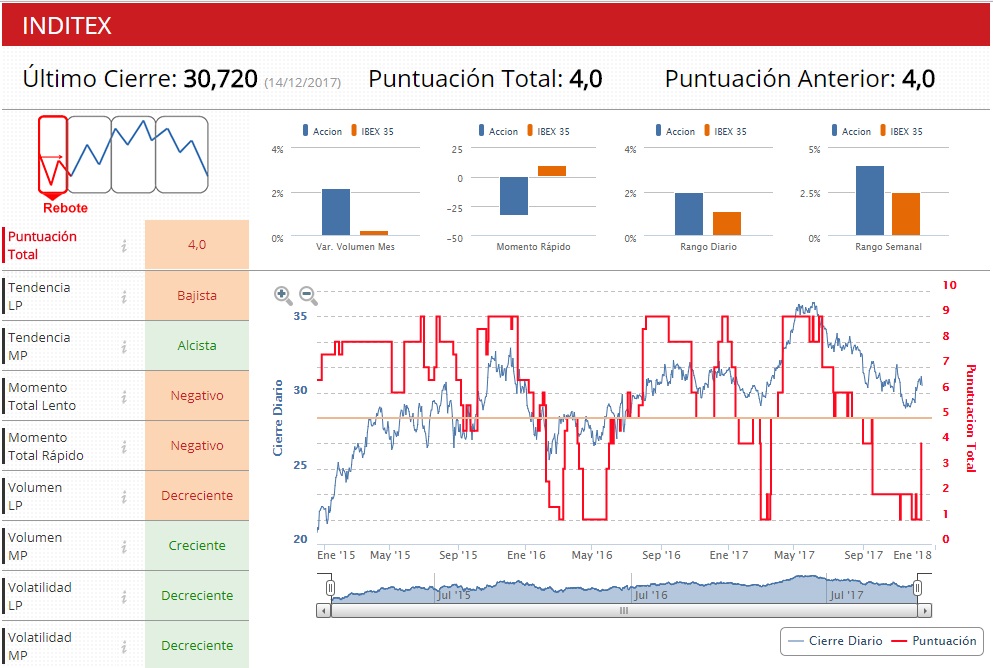Image resolution: width=993 pixels, height=668 pixels.
Task: Click the navigator scrollbar left arrow
Action: pos(324,611)
